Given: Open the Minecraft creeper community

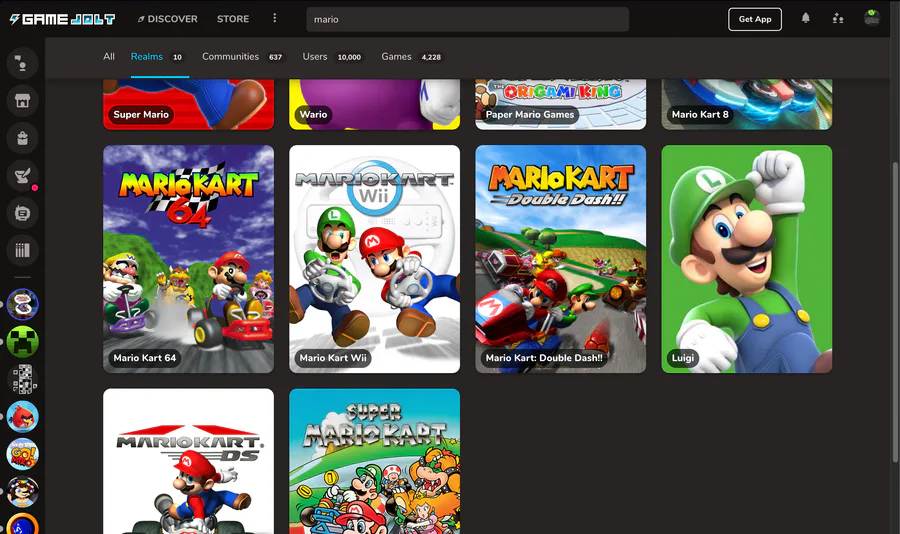Looking at the screenshot, I should 22,342.
